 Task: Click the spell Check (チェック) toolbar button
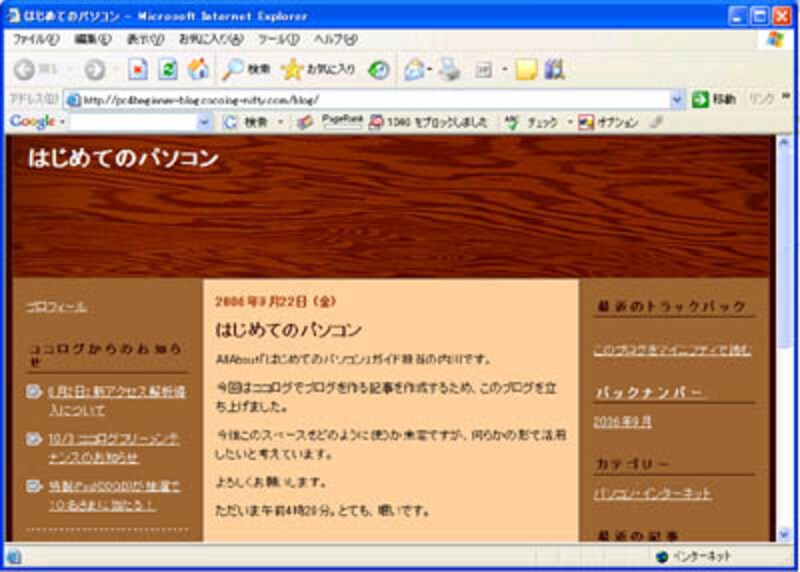(x=531, y=122)
